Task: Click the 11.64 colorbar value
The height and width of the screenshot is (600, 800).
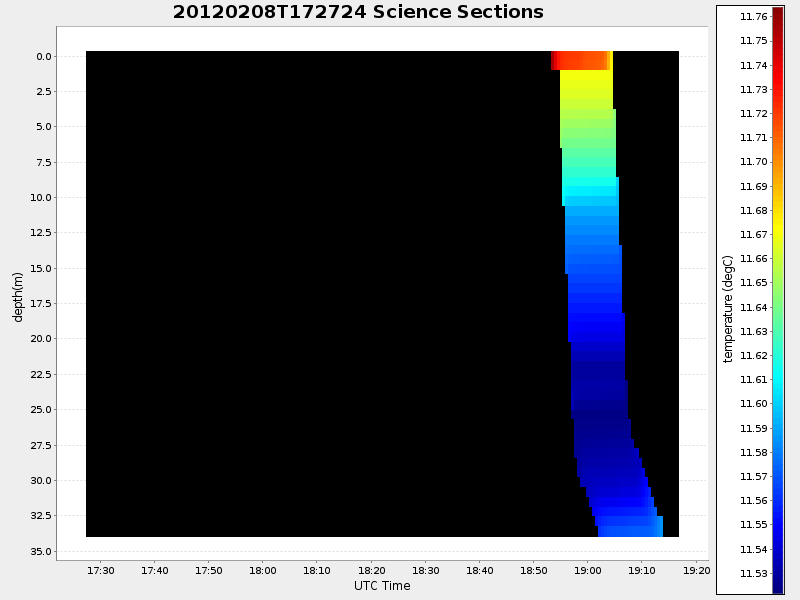Action: [x=754, y=307]
